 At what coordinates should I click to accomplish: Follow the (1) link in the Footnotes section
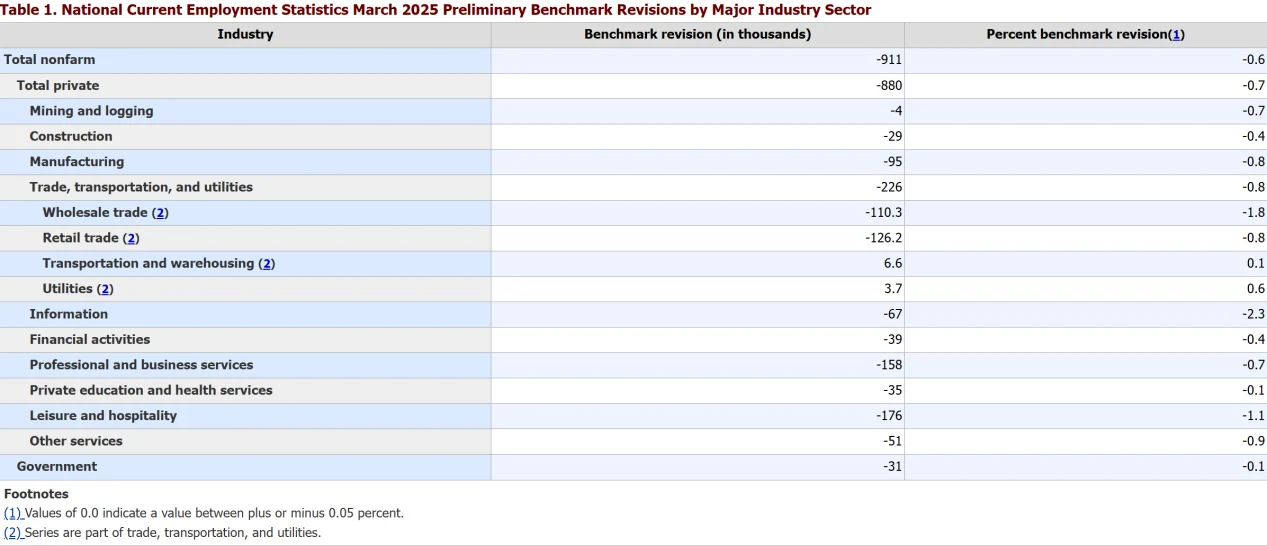tap(13, 513)
